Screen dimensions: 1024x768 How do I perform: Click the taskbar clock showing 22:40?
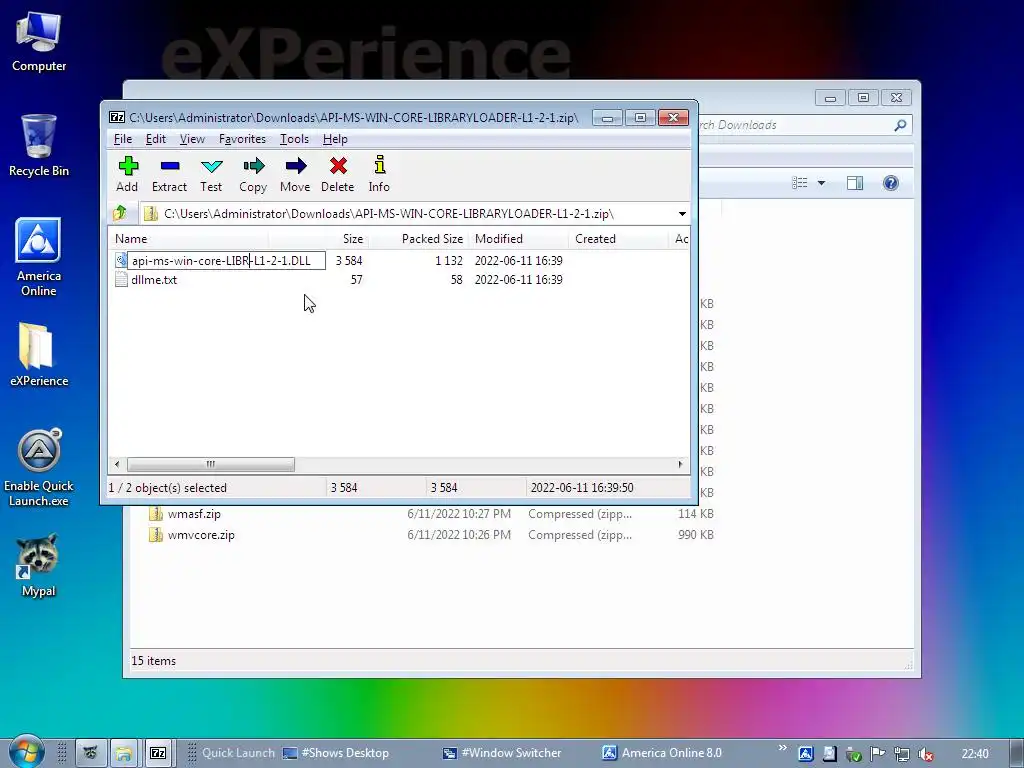[975, 754]
